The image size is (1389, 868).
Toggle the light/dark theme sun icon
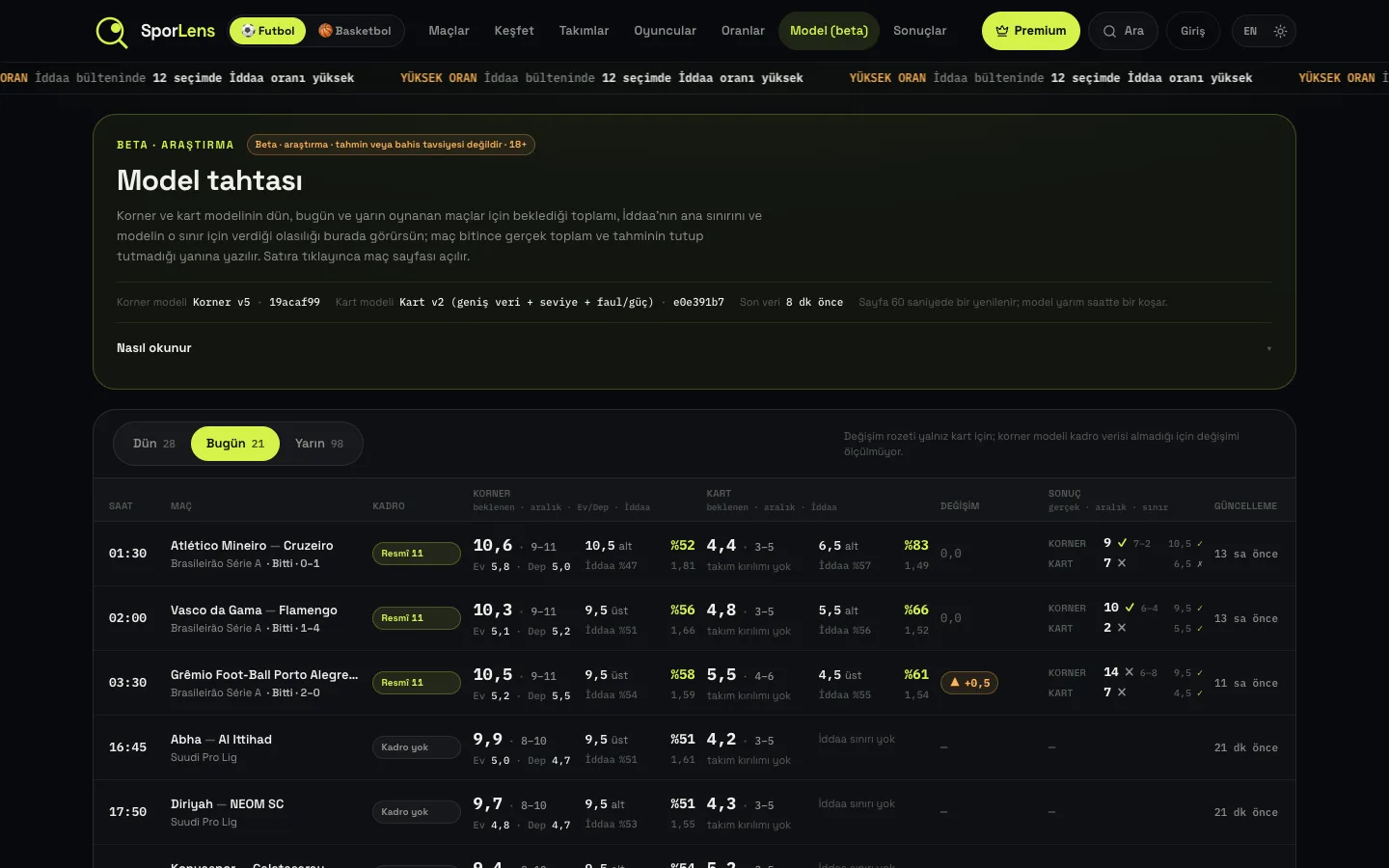coord(1280,31)
